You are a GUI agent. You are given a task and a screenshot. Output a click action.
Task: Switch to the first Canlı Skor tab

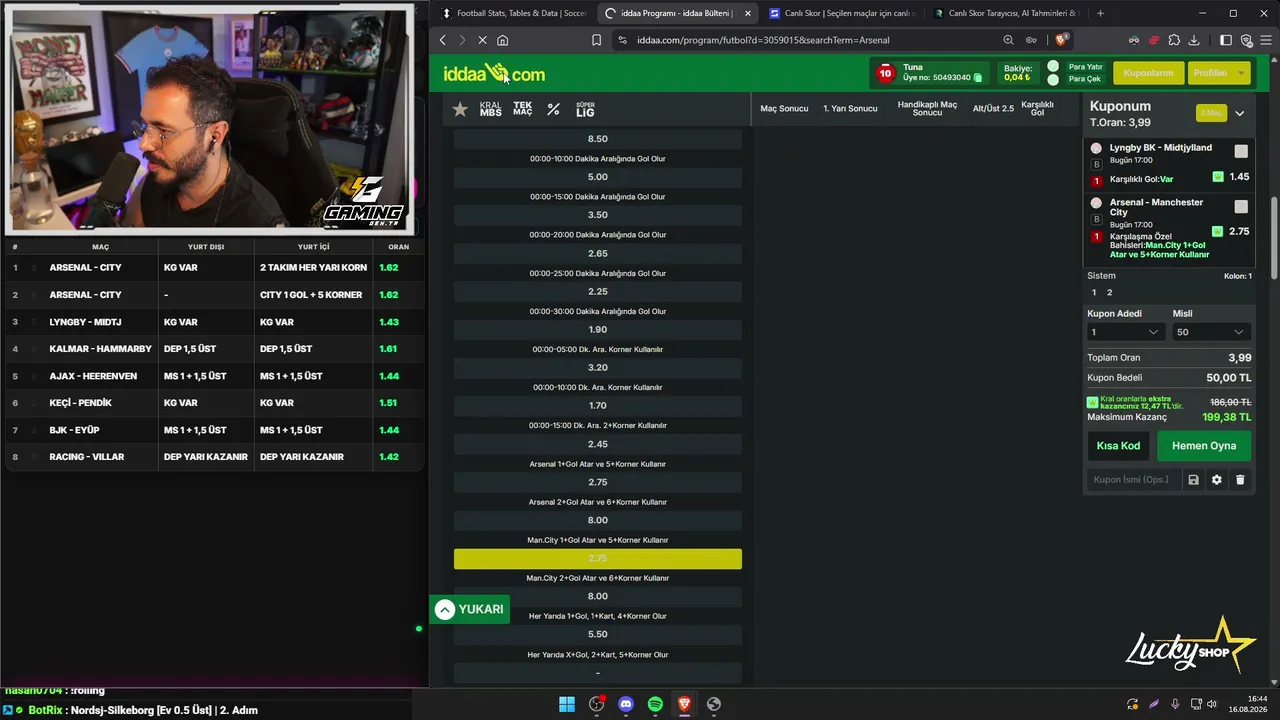[x=840, y=13]
